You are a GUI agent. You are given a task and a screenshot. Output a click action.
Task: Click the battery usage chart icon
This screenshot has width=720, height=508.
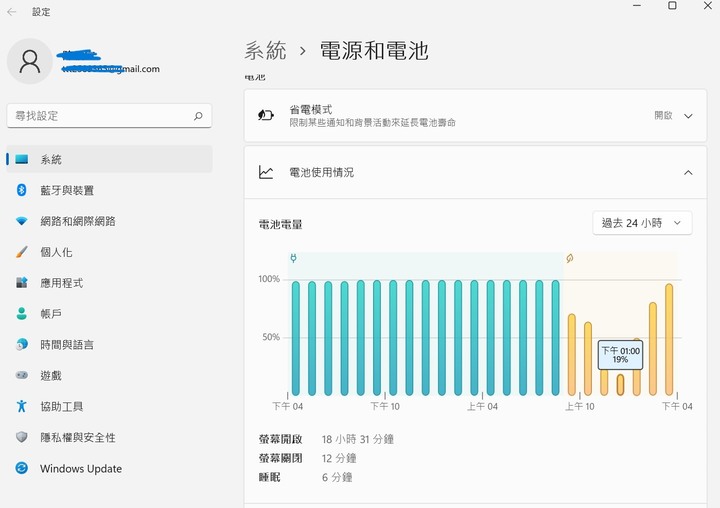click(x=266, y=172)
